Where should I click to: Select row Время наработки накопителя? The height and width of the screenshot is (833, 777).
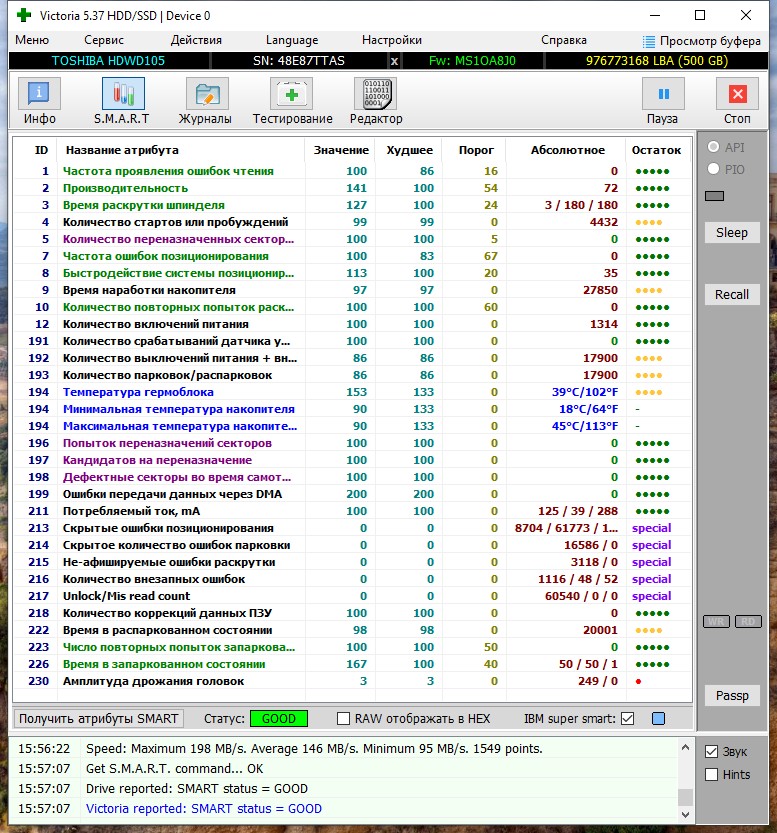(353, 290)
